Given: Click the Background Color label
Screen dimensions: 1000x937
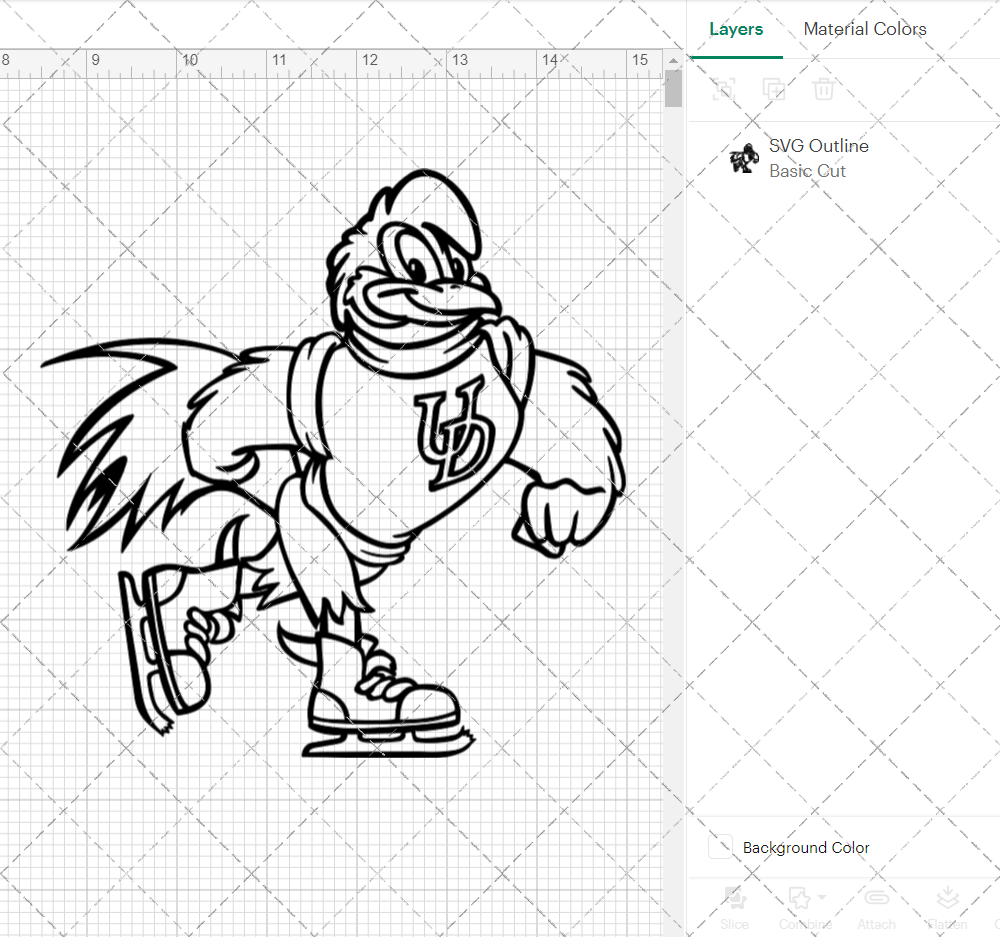Looking at the screenshot, I should [806, 847].
